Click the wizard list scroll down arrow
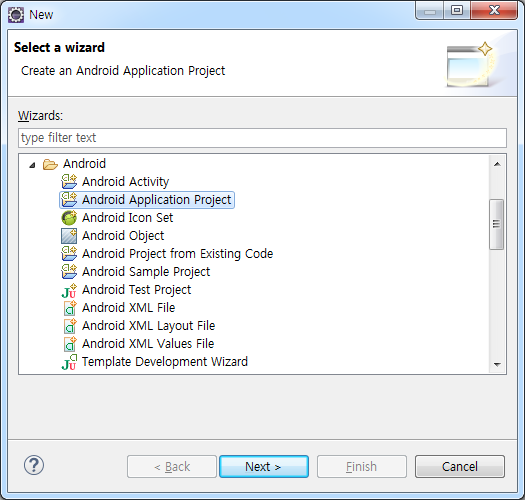The height and width of the screenshot is (500, 525). (497, 364)
